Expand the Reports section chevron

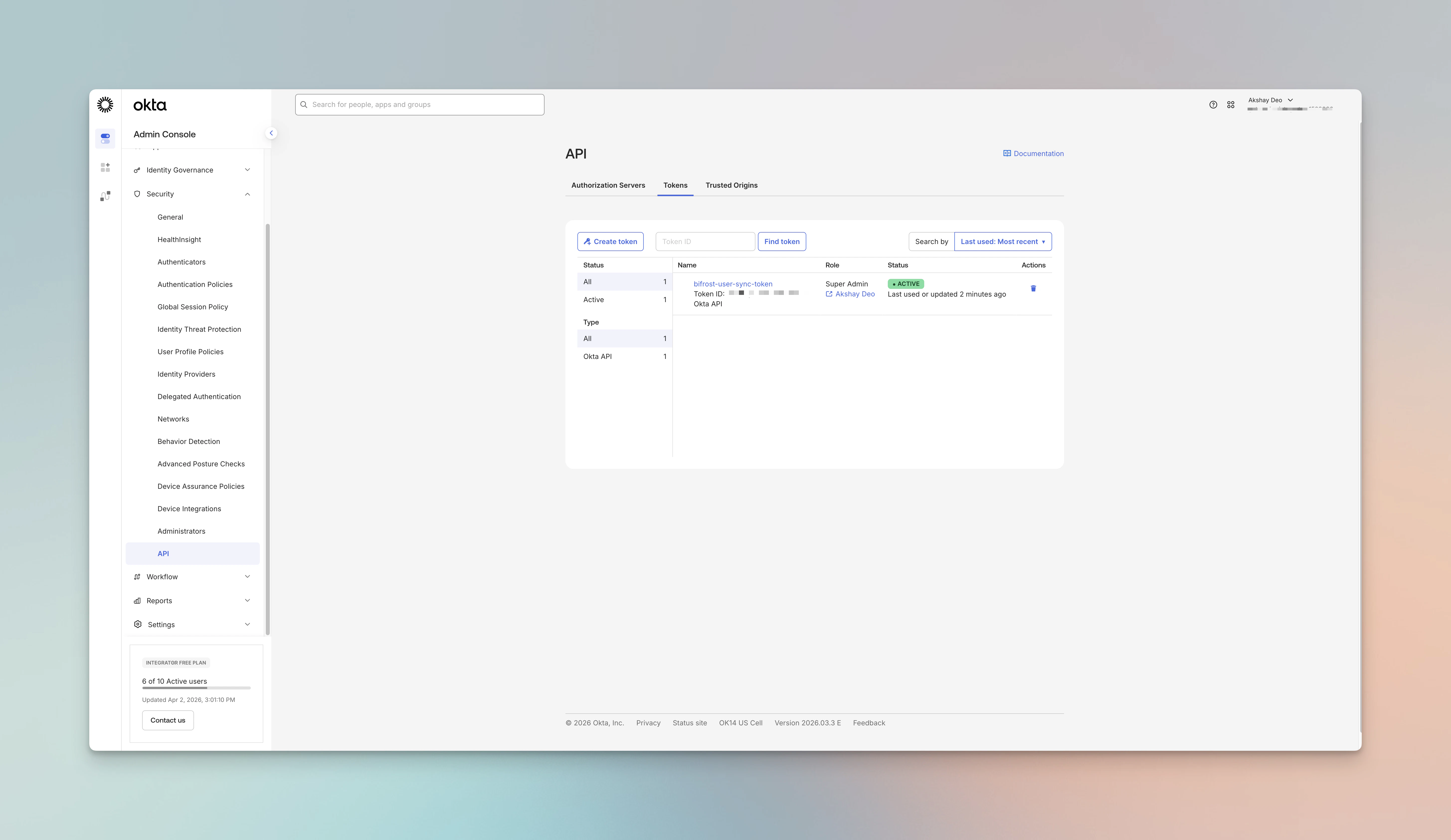pyautogui.click(x=248, y=600)
